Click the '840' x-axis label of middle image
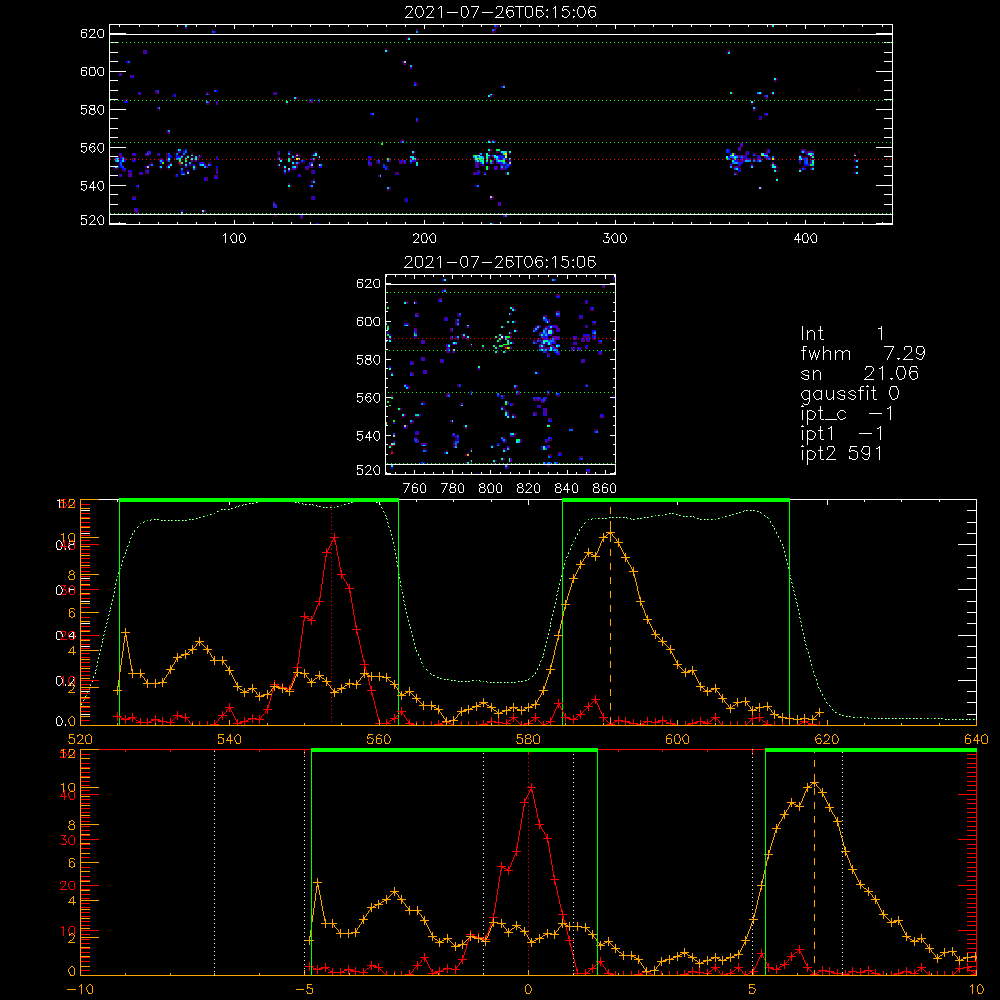The height and width of the screenshot is (1000, 1000). tap(566, 489)
